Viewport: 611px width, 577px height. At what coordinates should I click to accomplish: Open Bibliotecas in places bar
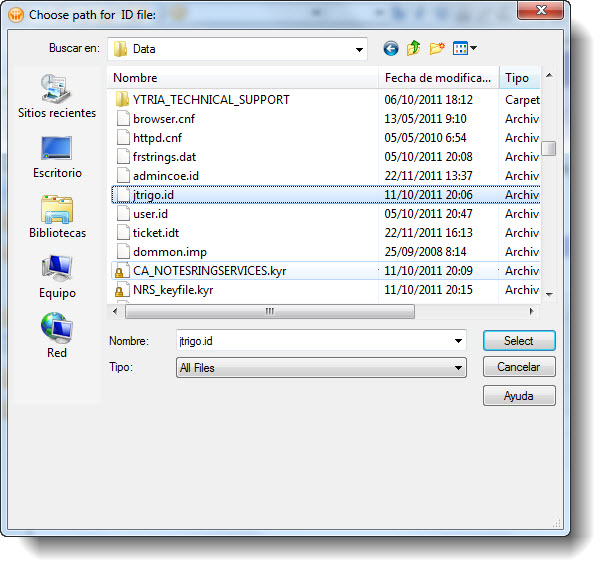tap(57, 216)
